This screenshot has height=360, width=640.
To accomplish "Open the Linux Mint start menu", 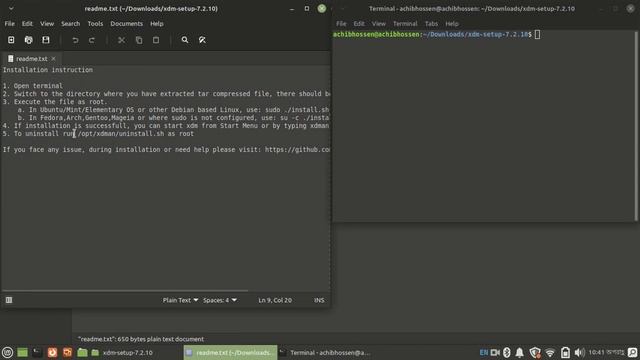I will tap(7, 352).
